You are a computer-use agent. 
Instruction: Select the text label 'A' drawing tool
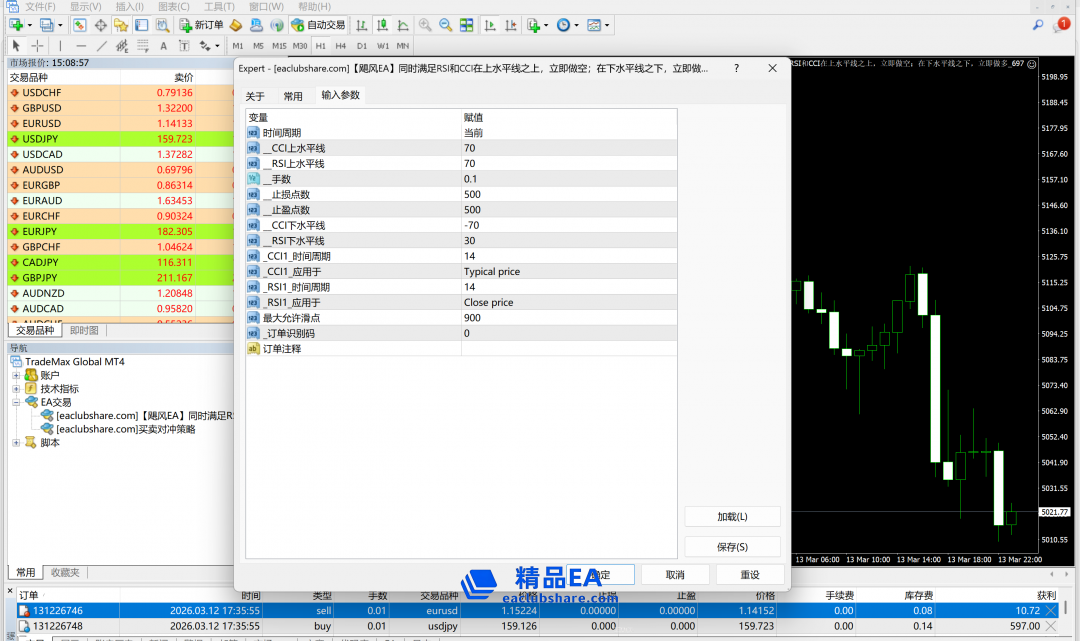(164, 46)
